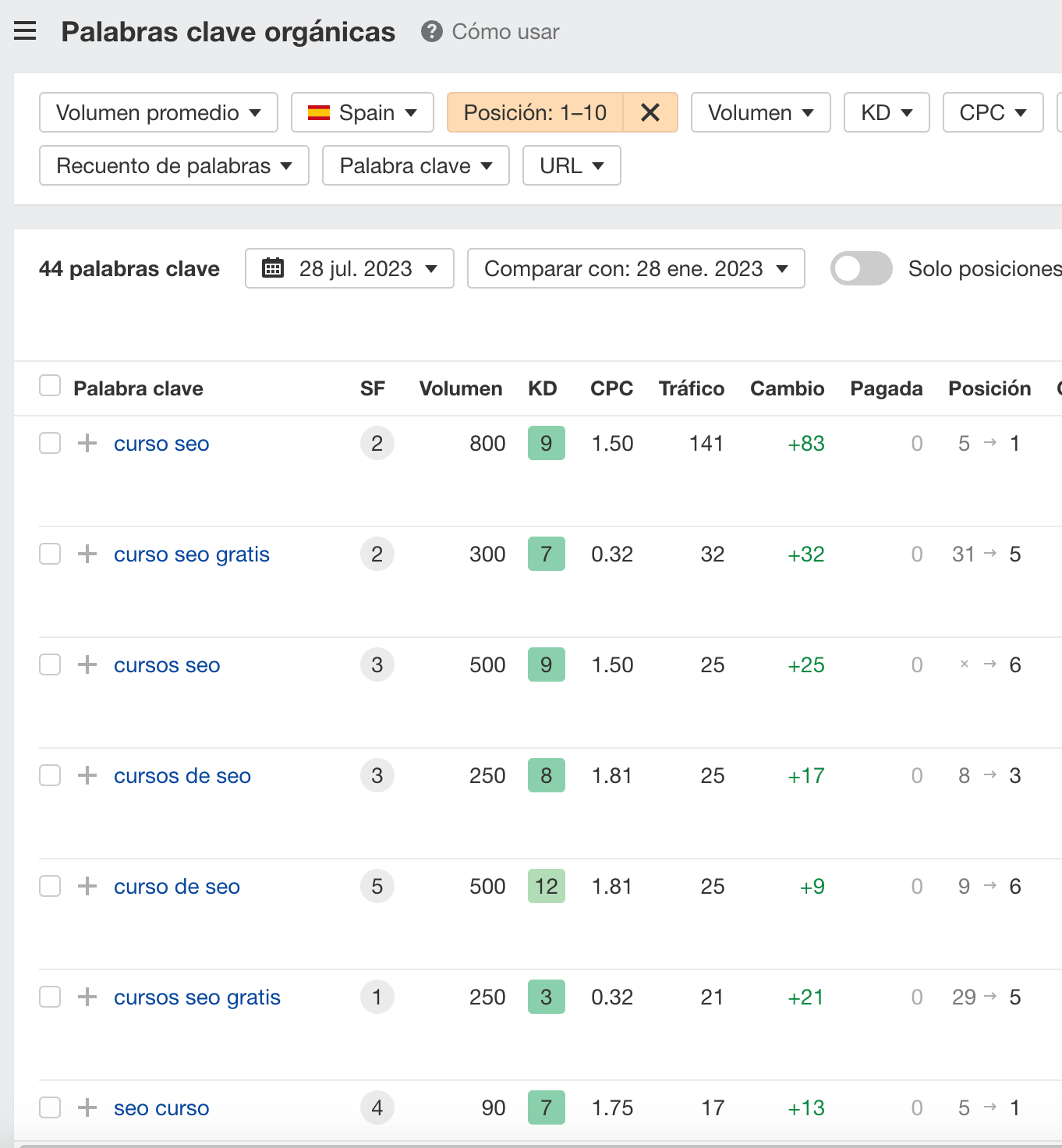
Task: Click the plus icon next to curso seo
Action: pos(86,443)
